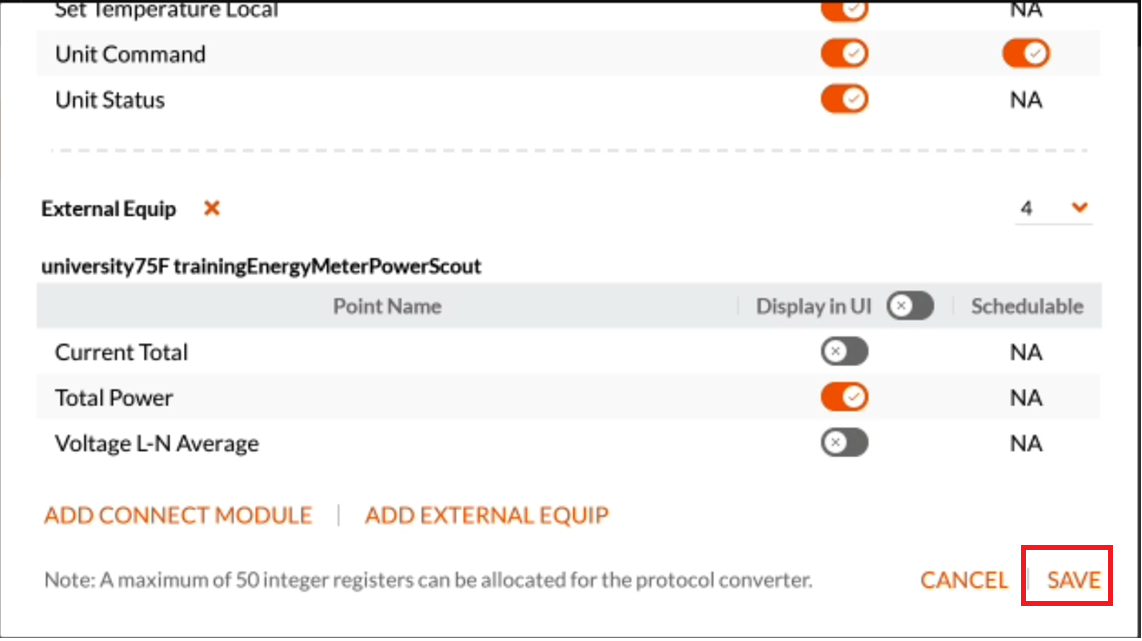Screen dimensions: 1142x641
Task: Save the protocol converter configuration
Action: tap(1074, 580)
